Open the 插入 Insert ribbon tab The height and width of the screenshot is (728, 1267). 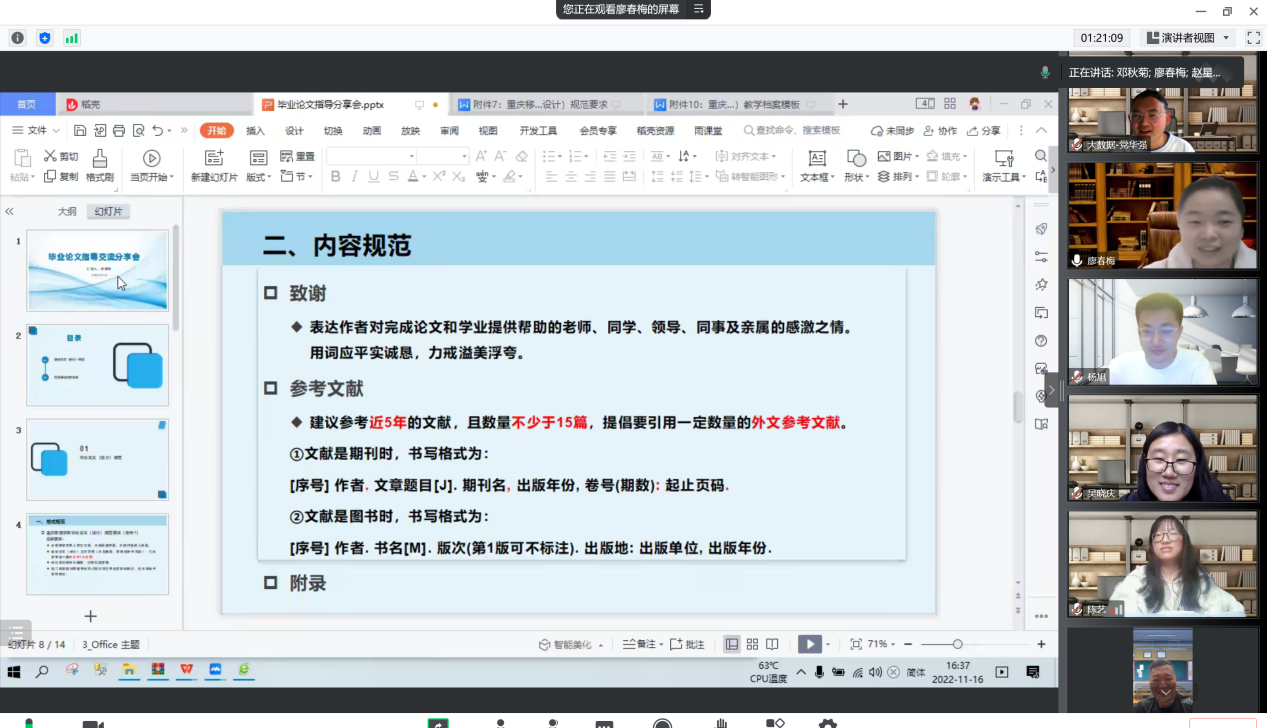coord(255,131)
